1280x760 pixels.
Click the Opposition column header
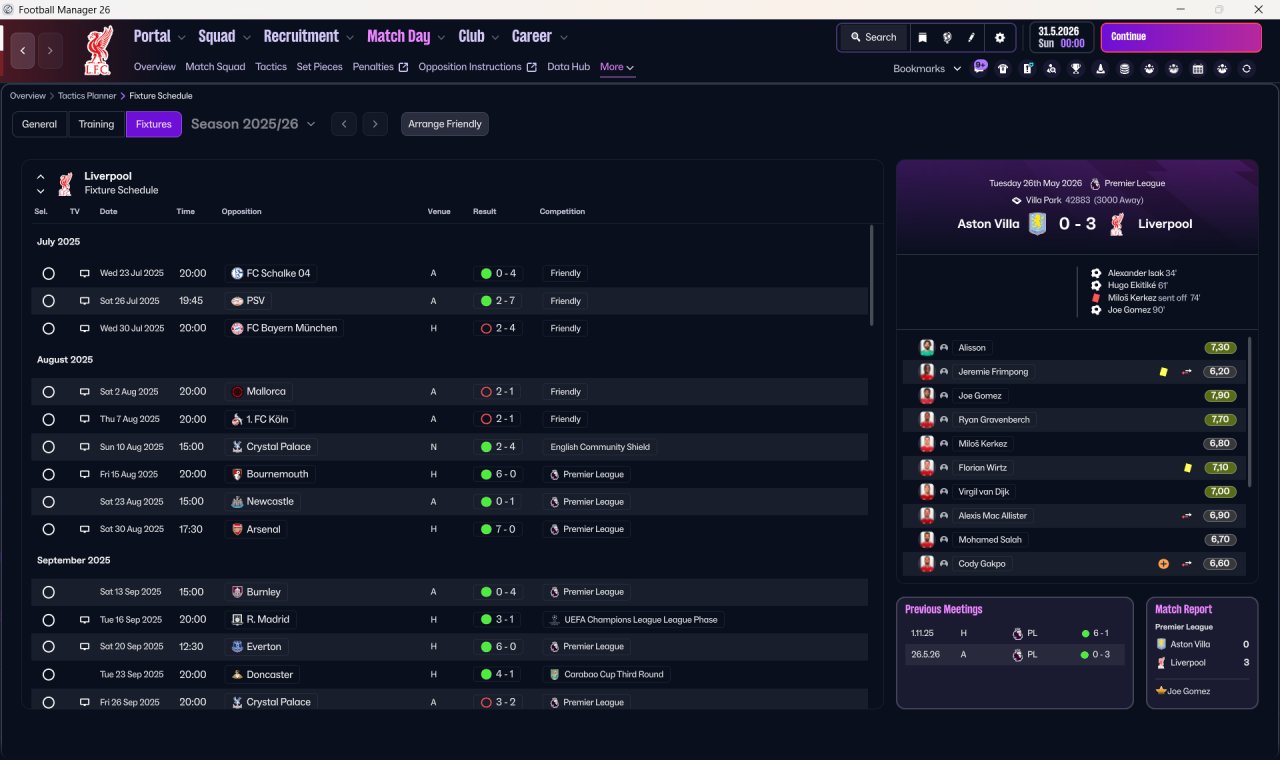(x=242, y=212)
